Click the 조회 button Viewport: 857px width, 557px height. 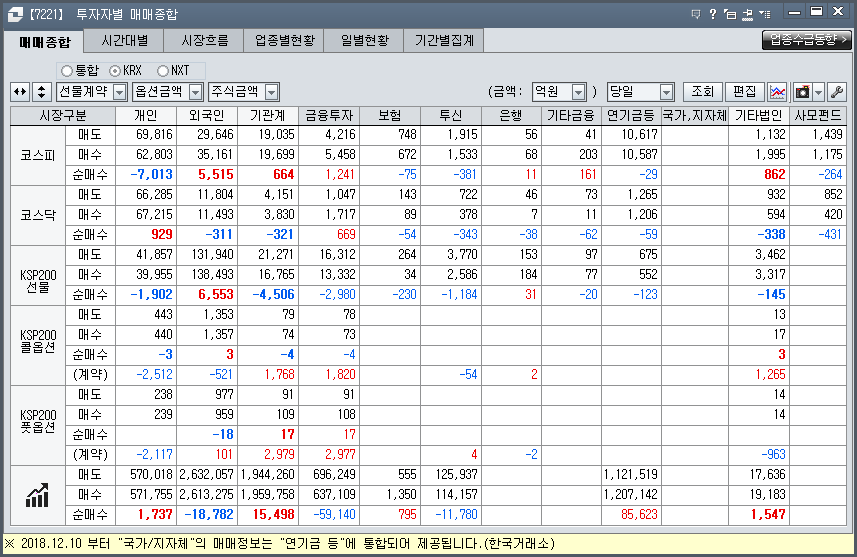coord(703,92)
